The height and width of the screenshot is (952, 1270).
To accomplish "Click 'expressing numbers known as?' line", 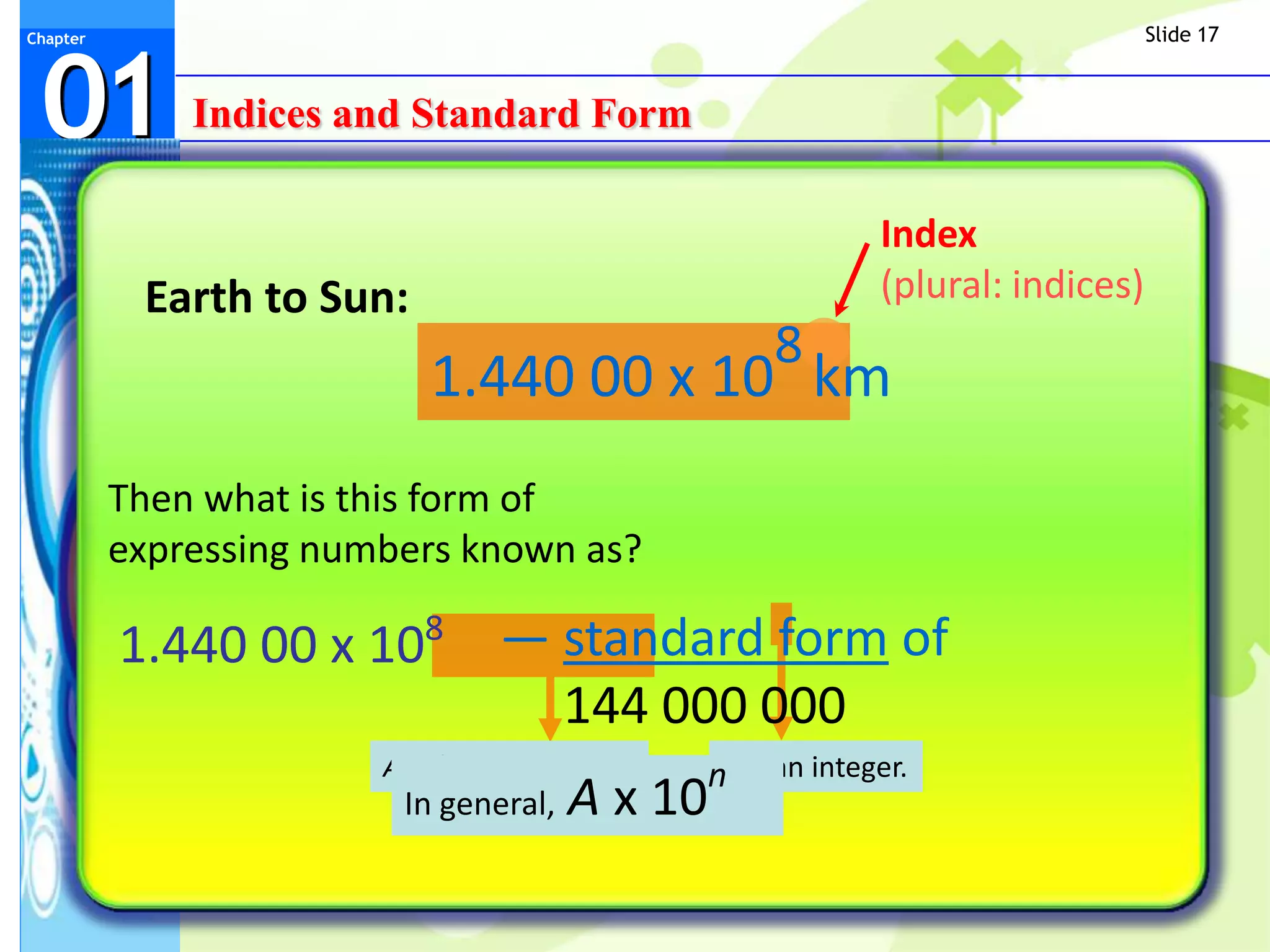I will point(375,550).
